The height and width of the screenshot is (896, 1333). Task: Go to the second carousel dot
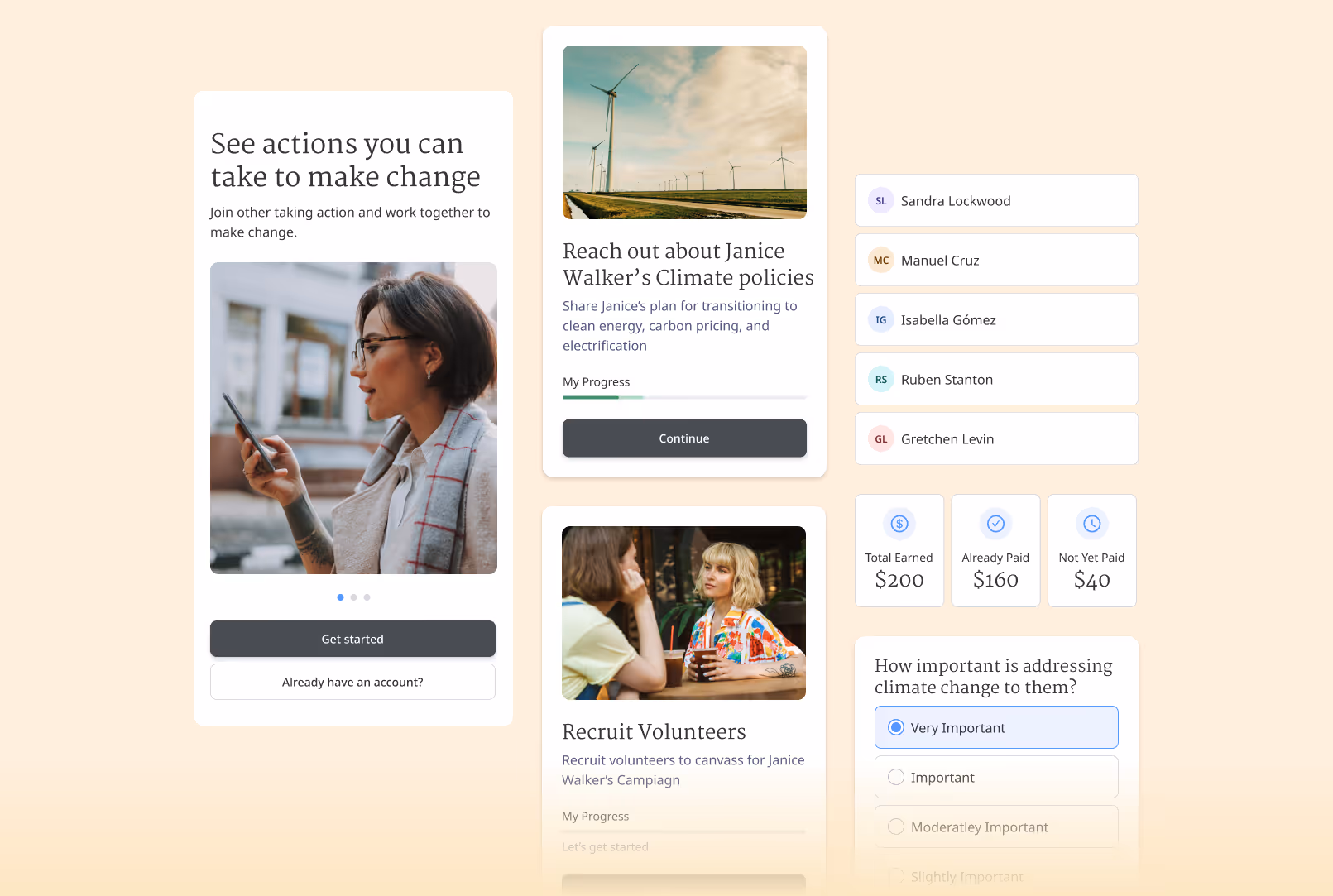pyautogui.click(x=353, y=597)
